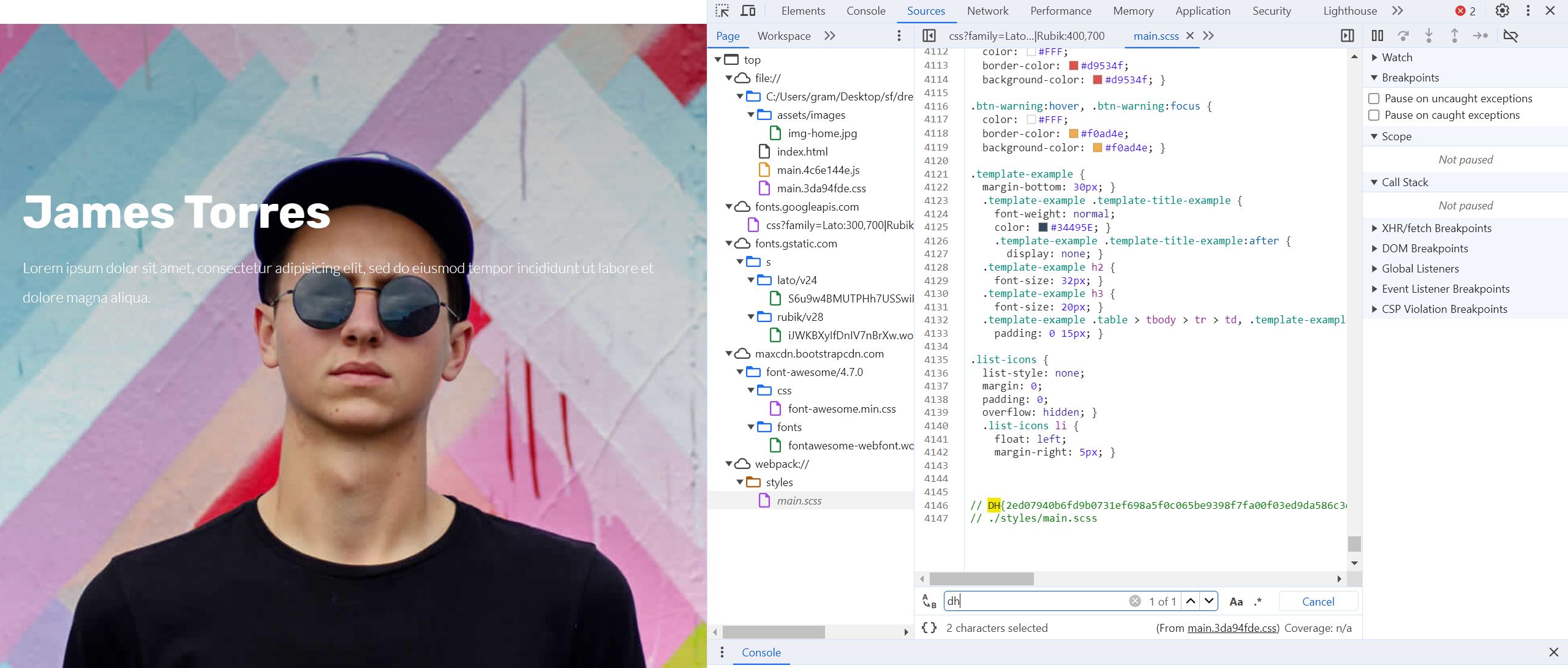Cancel the search bar

(x=1317, y=601)
